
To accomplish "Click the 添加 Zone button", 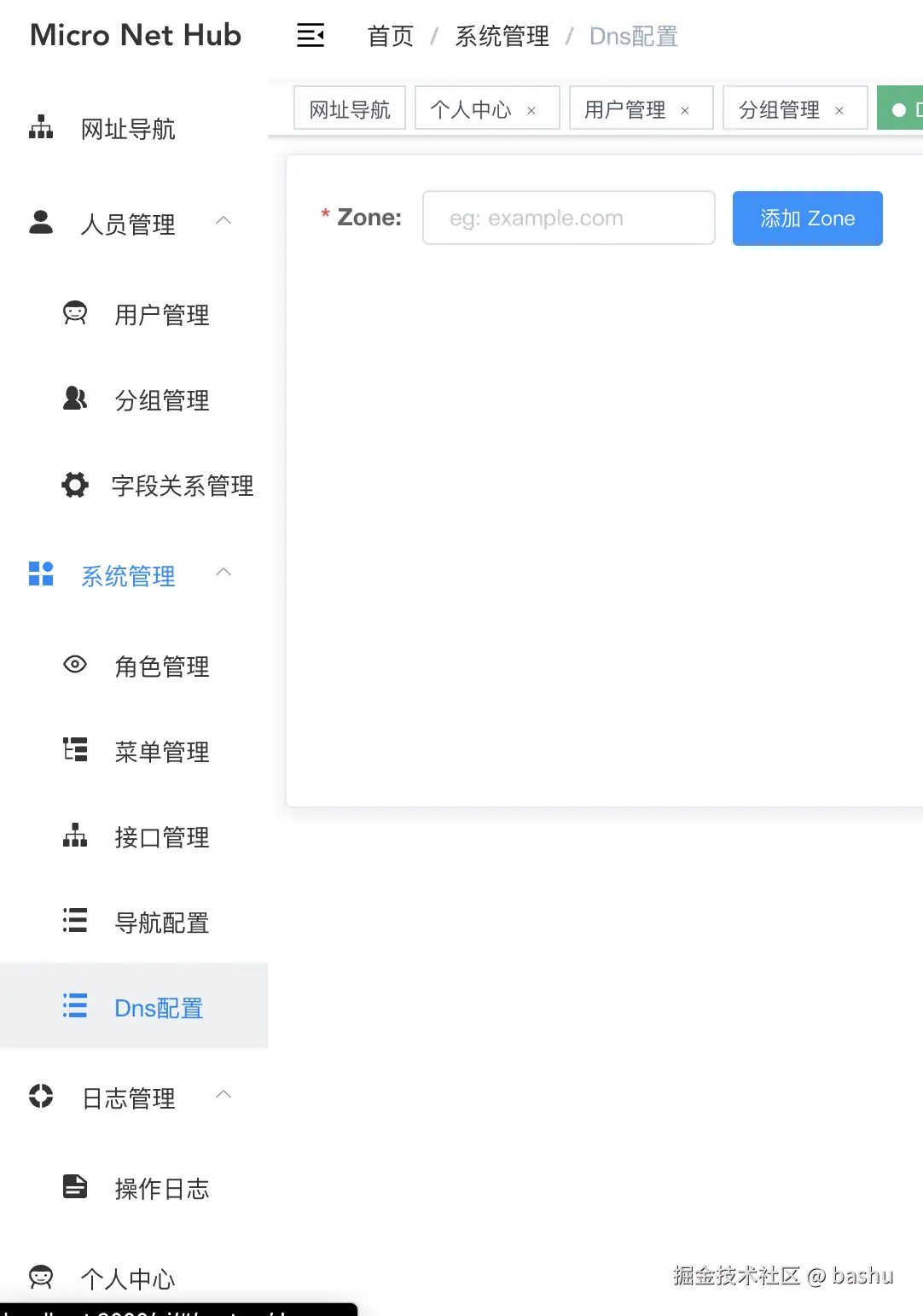I will 806,218.
